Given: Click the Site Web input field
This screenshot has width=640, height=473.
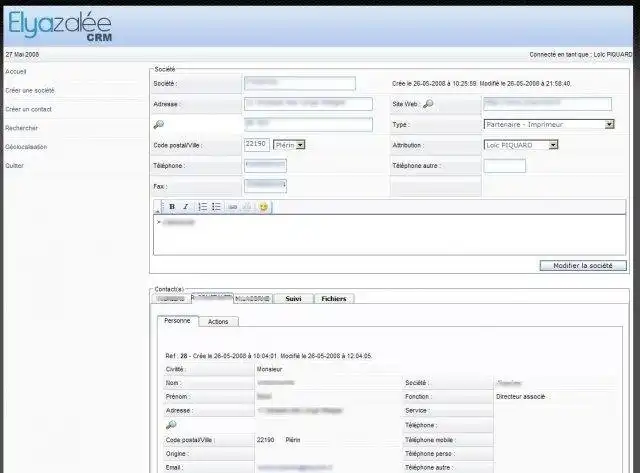Looking at the screenshot, I should 548,104.
